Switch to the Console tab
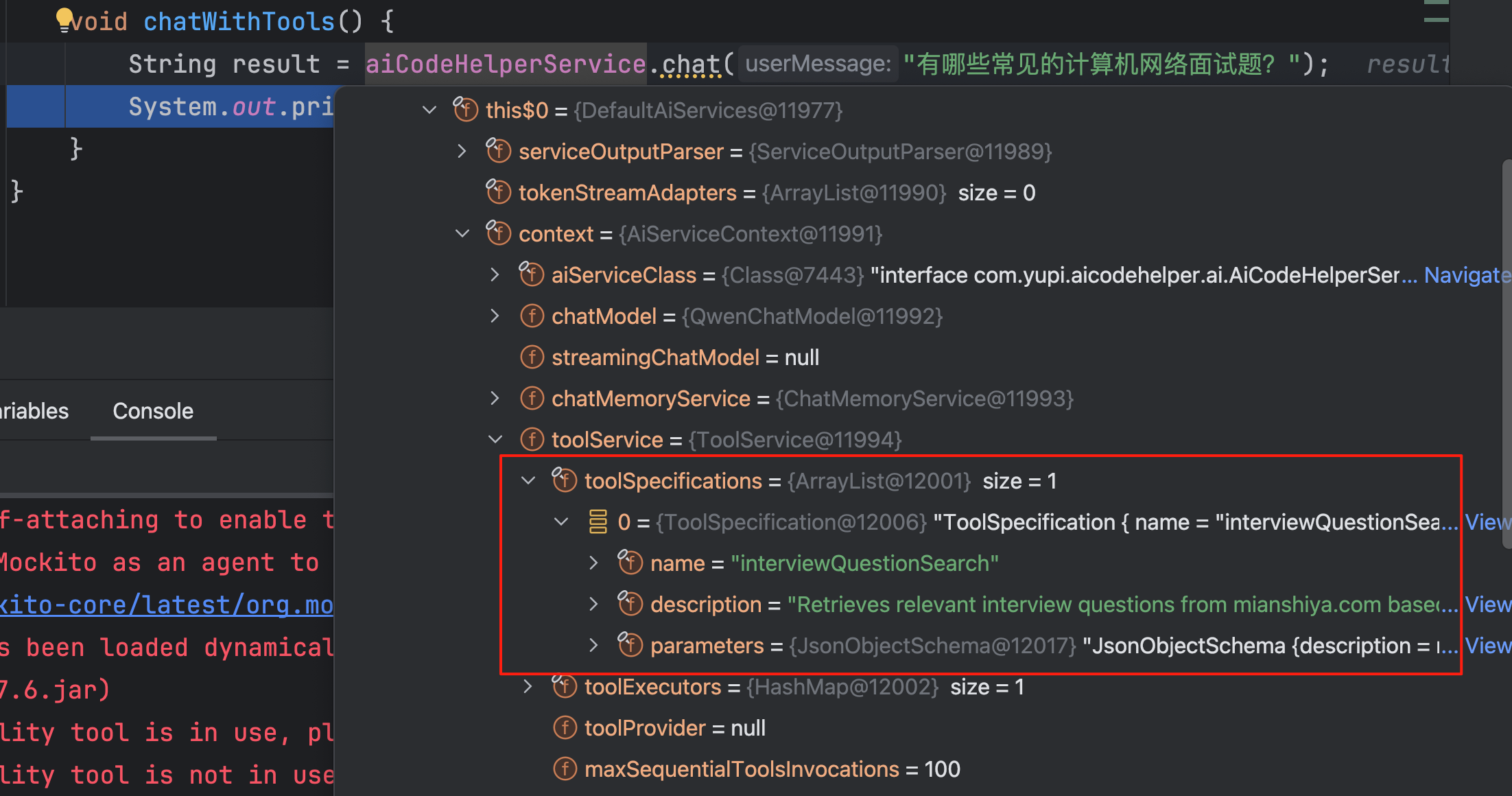Screen dimensions: 1512x796 tap(153, 411)
